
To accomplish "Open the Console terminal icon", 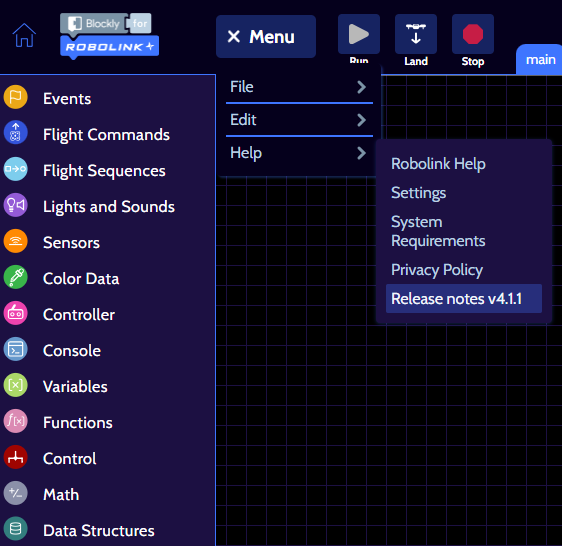I will [15, 349].
